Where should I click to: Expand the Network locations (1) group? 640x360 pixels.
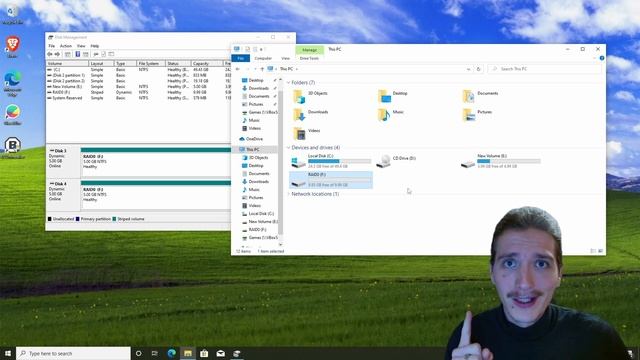289,194
